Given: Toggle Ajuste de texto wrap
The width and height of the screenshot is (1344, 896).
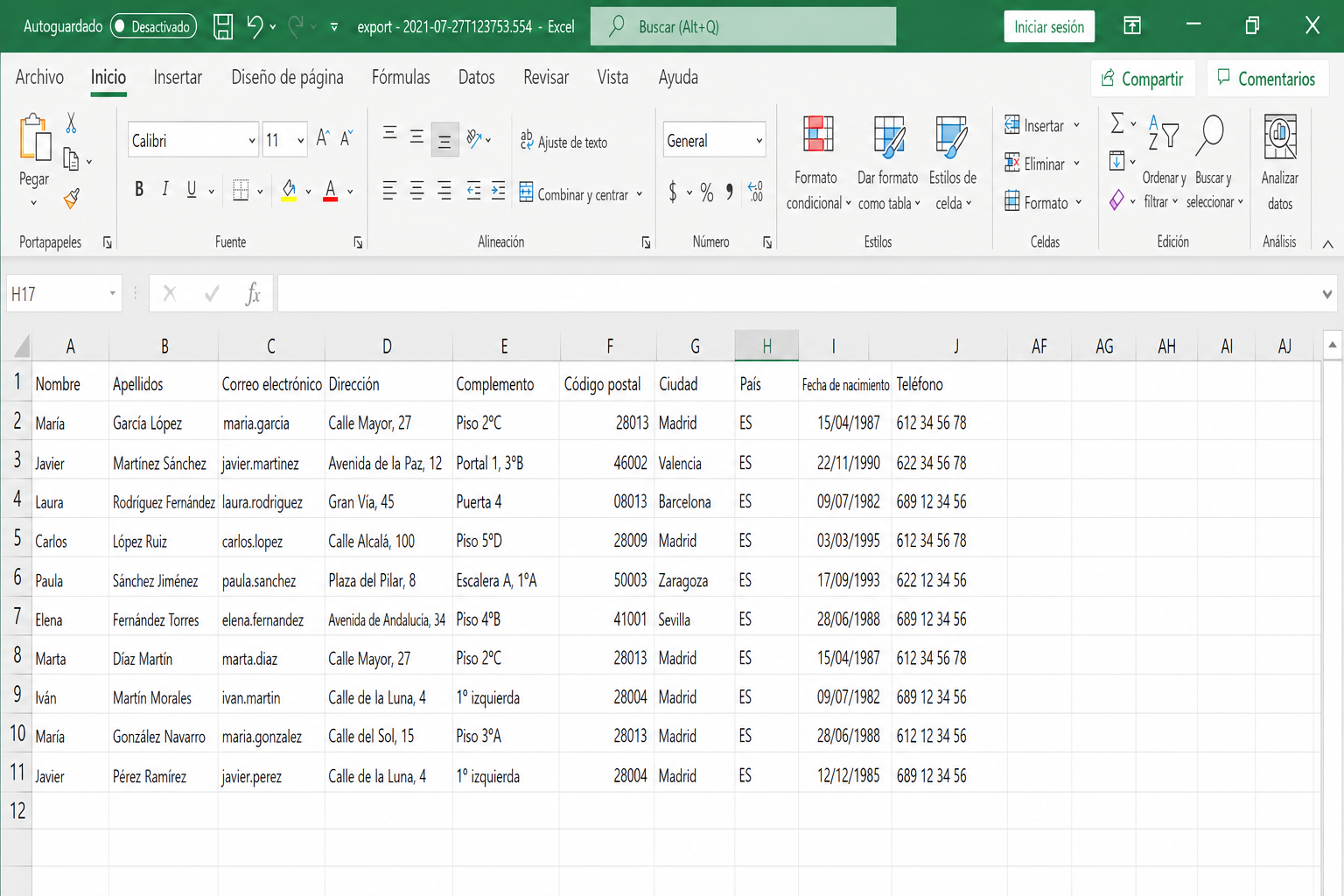Looking at the screenshot, I should 563,141.
